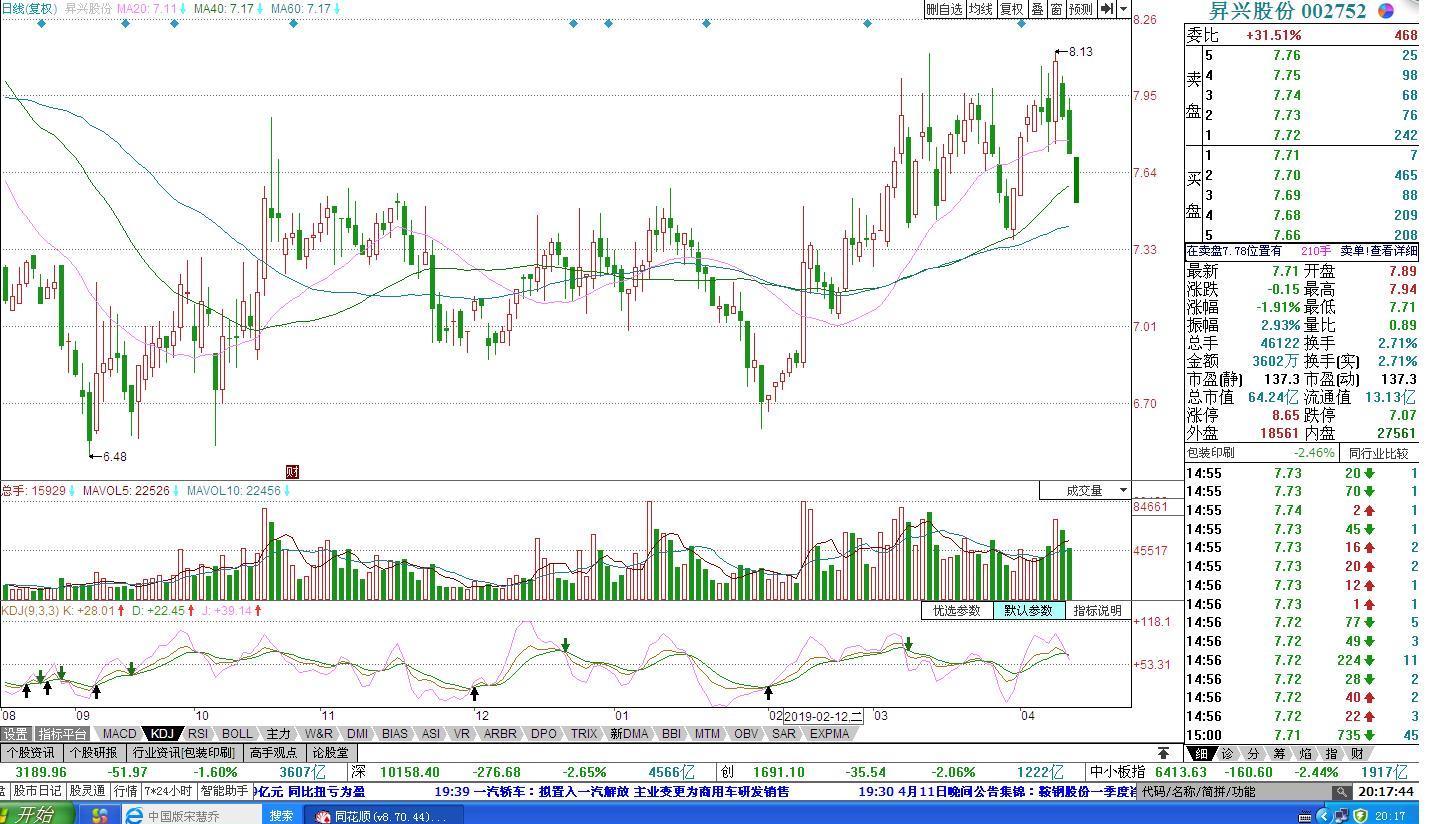This screenshot has height=824, width=1440.
Task: Switch to the BOLL indicator tab
Action: point(237,734)
